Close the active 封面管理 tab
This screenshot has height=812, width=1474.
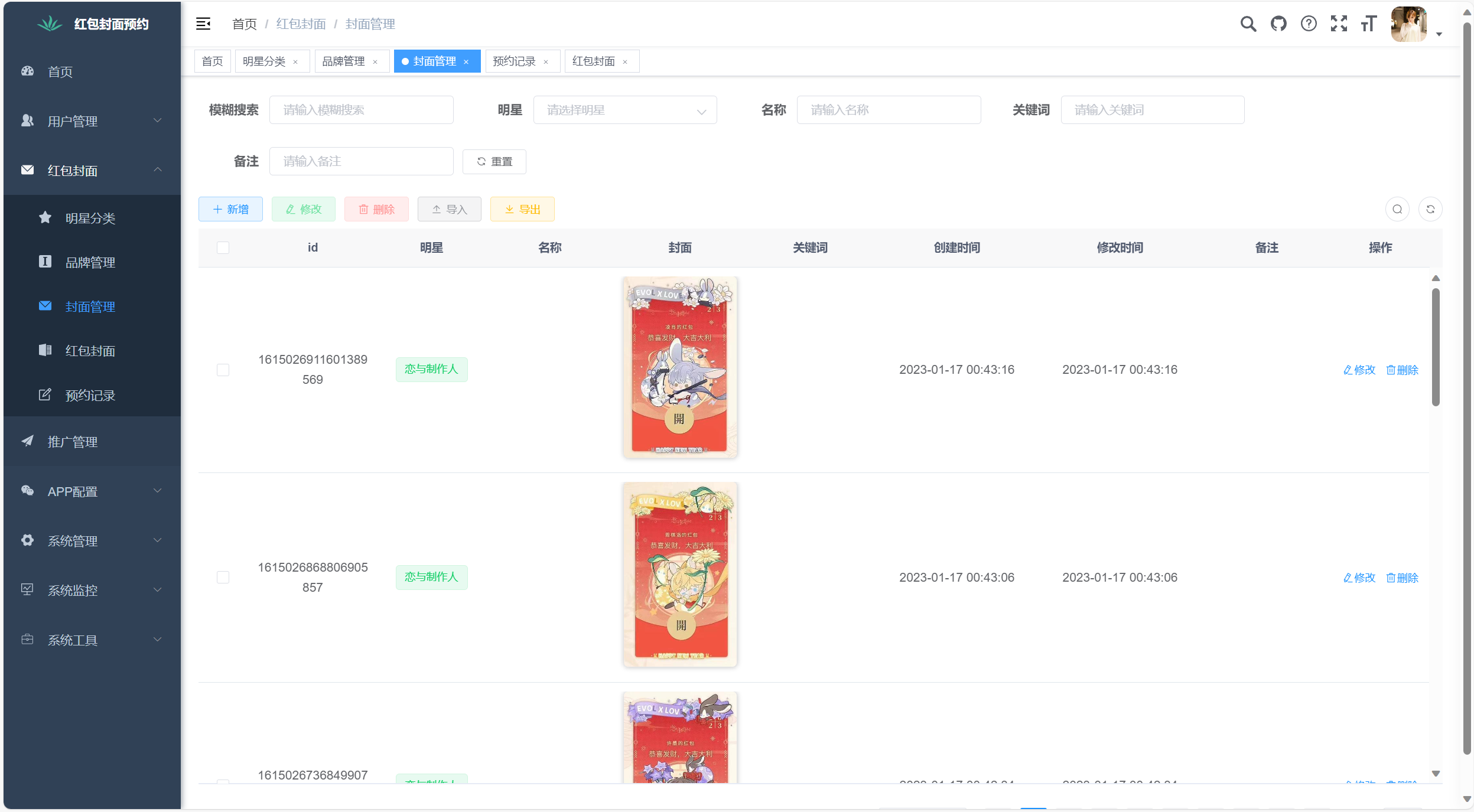point(466,61)
